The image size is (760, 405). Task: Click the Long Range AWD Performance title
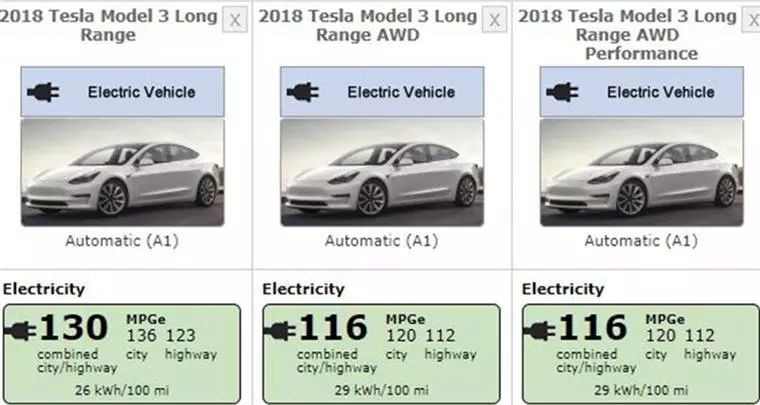tap(628, 34)
